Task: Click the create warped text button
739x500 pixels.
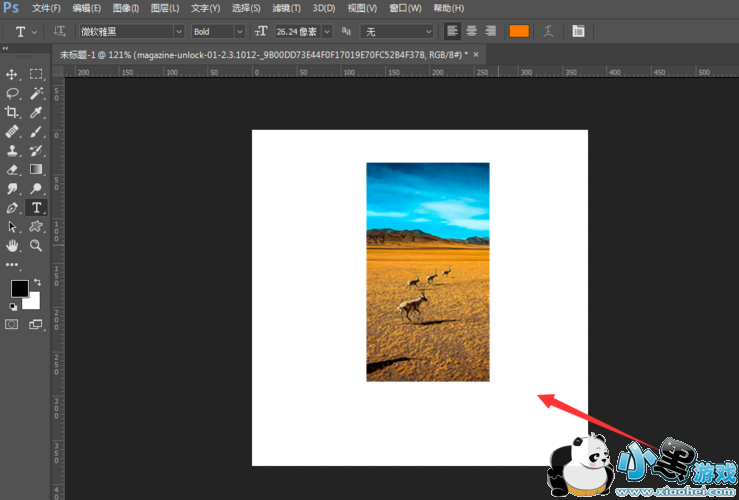Action: tap(548, 31)
